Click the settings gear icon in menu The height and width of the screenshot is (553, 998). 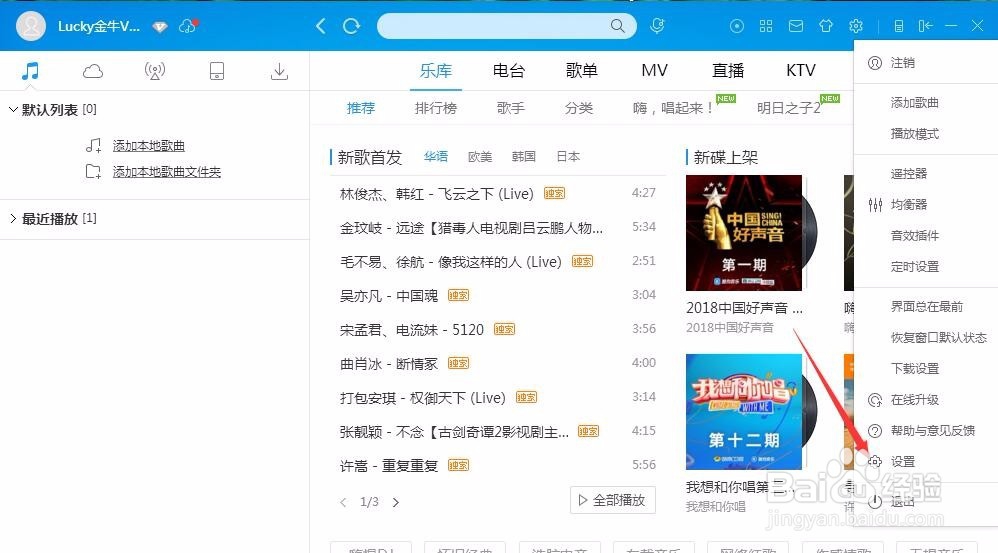point(875,462)
